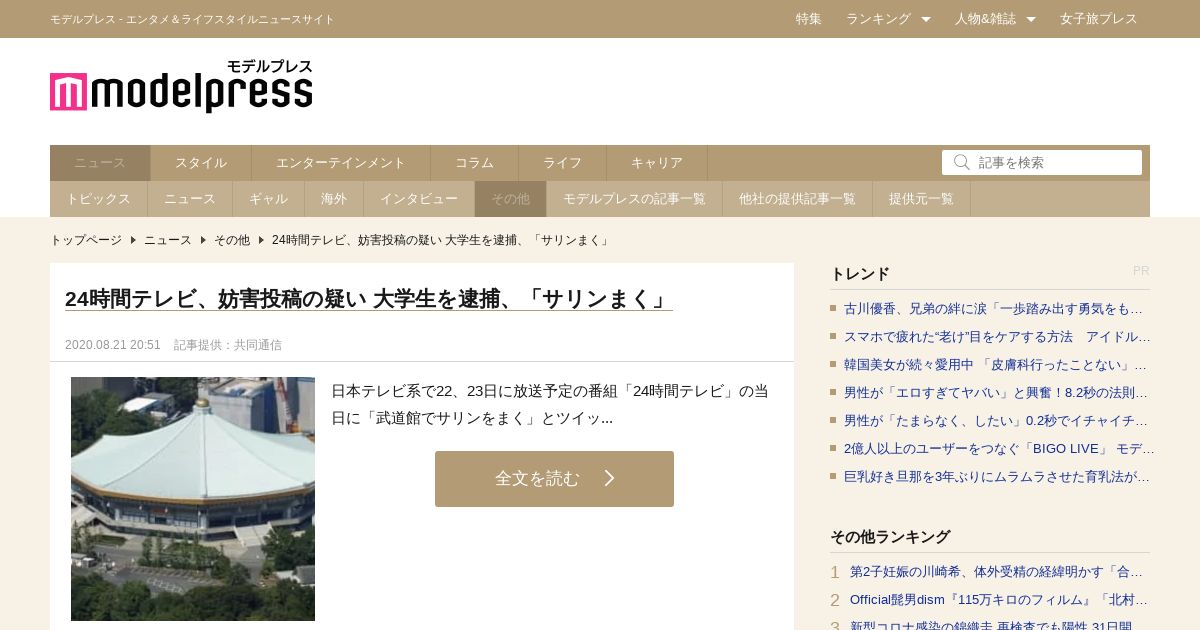Select the ニュース main navigation tab
This screenshot has width=1200, height=630.
(x=100, y=163)
